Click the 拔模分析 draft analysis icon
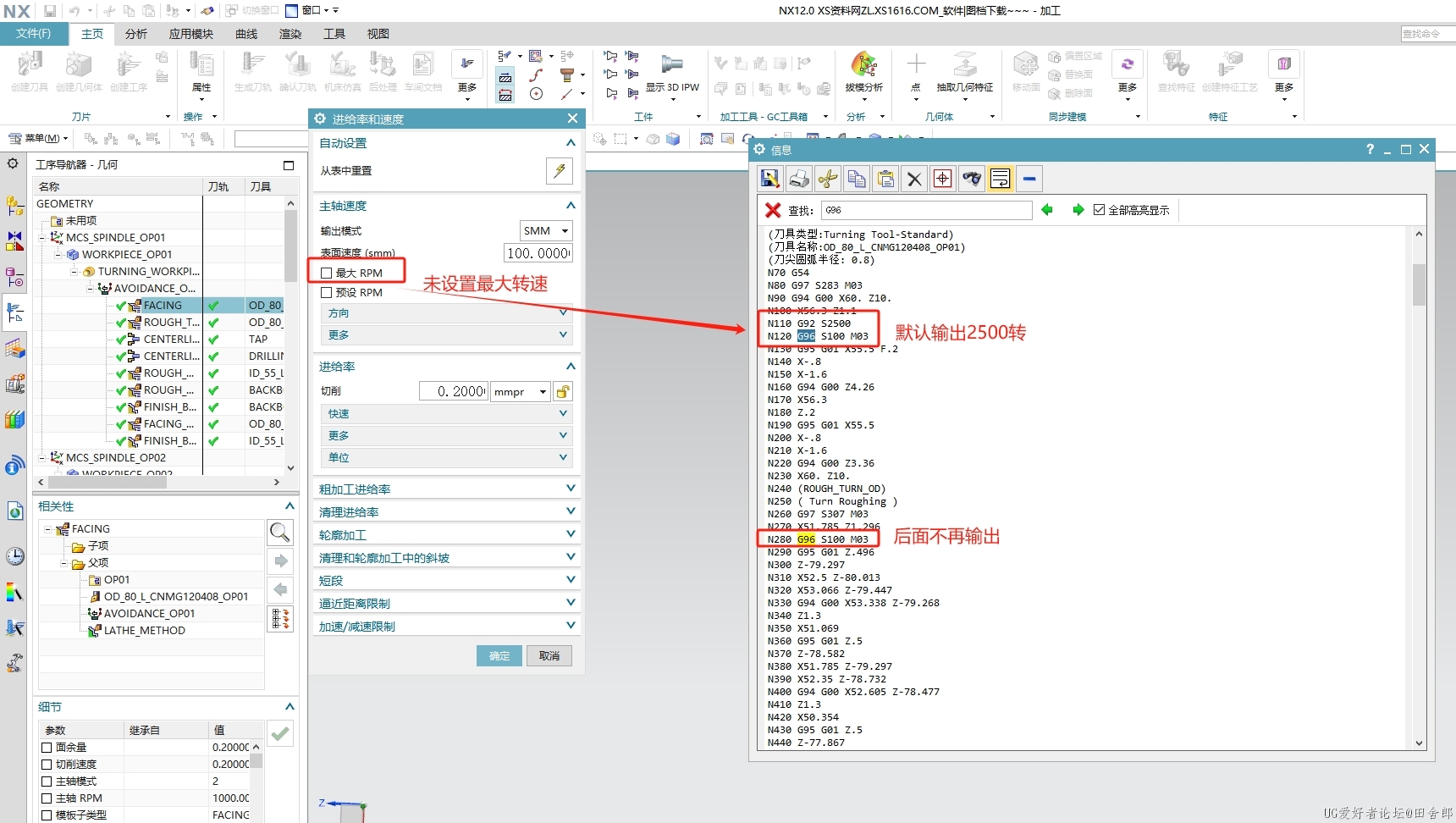Image resolution: width=1456 pixels, height=823 pixels. click(x=863, y=64)
